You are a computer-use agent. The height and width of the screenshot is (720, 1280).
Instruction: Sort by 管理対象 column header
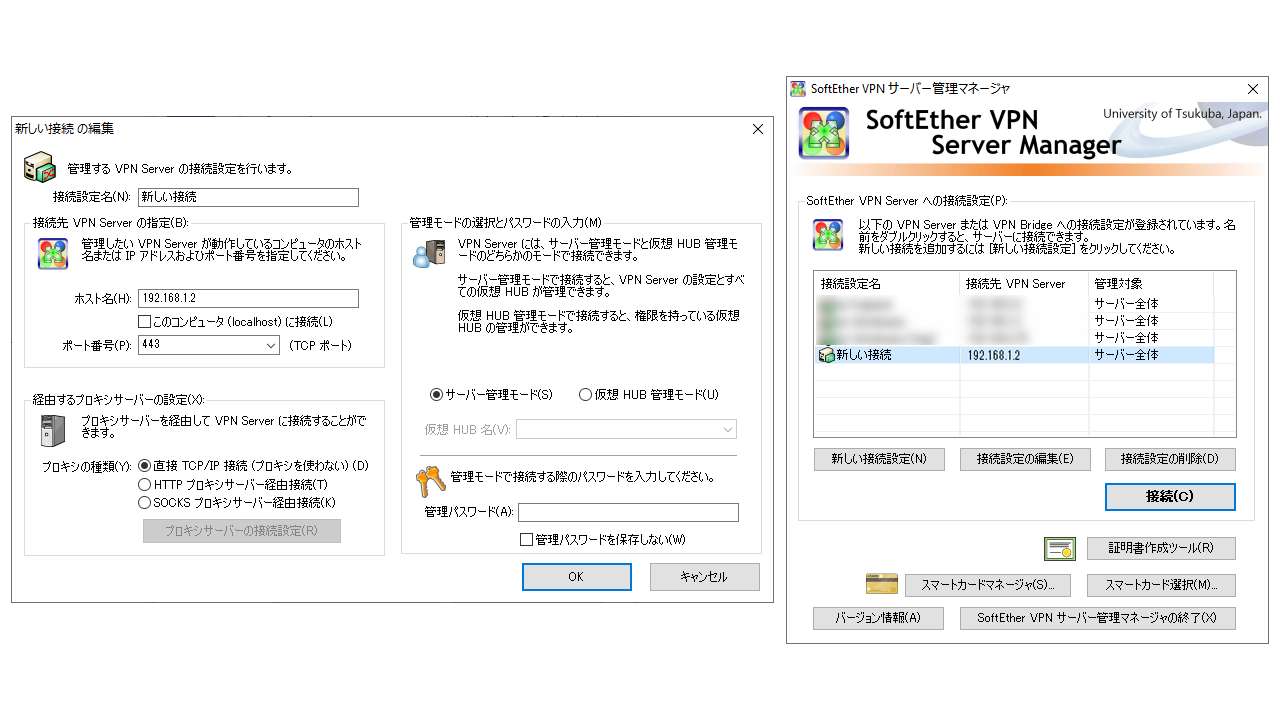tap(1150, 284)
